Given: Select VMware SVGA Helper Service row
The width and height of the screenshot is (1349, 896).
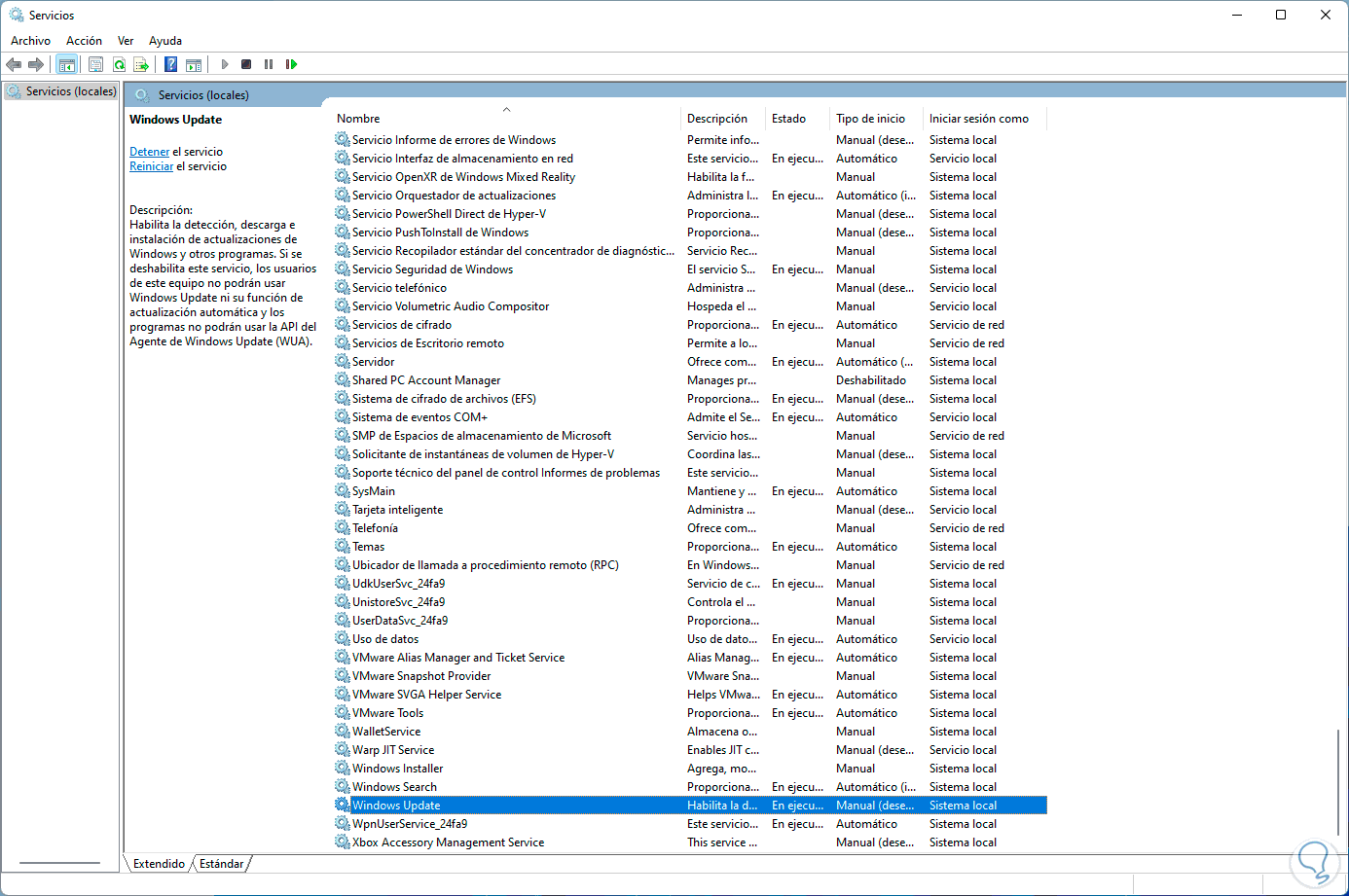Looking at the screenshot, I should click(690, 695).
